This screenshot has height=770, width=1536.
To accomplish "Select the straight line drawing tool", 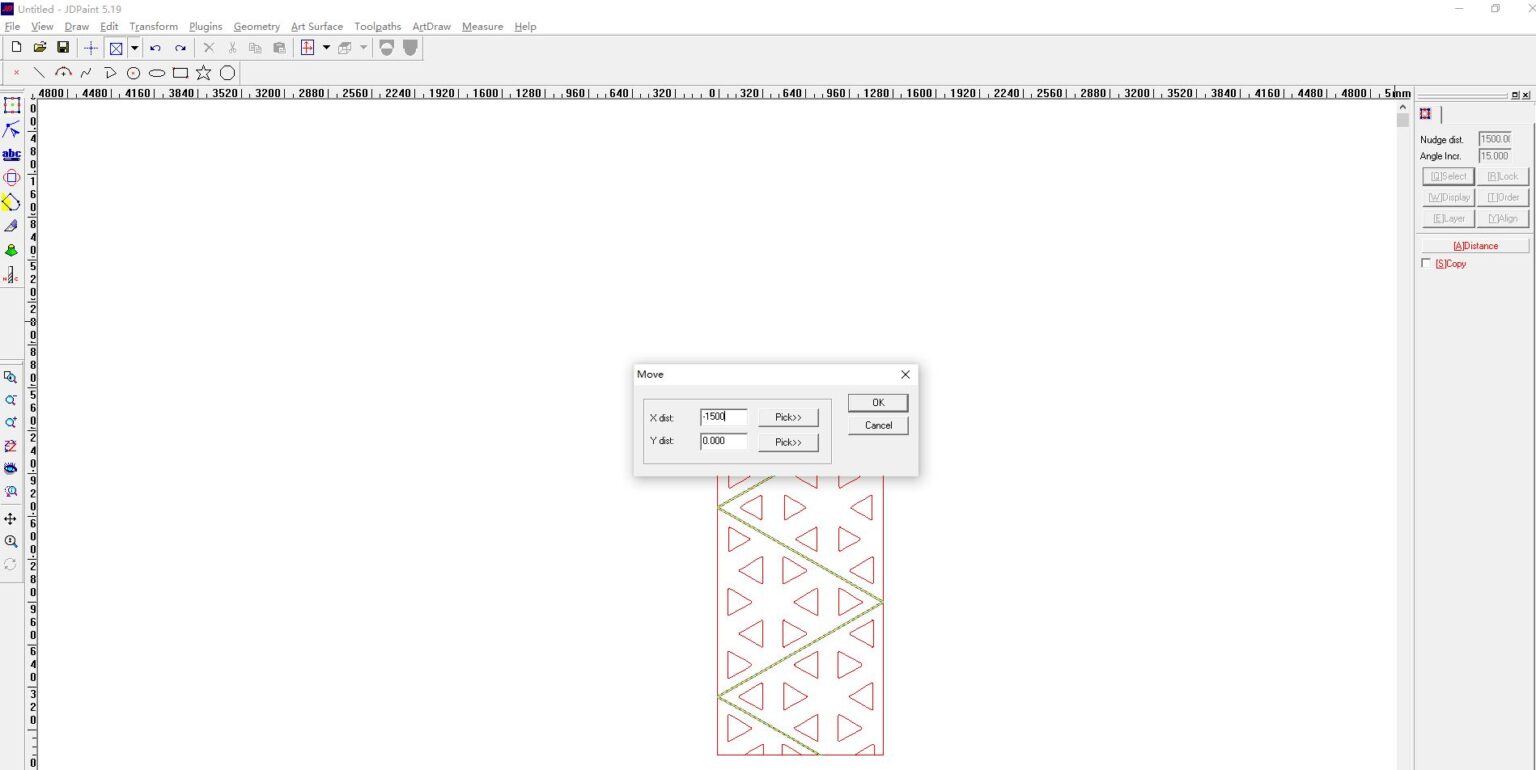I will point(39,73).
